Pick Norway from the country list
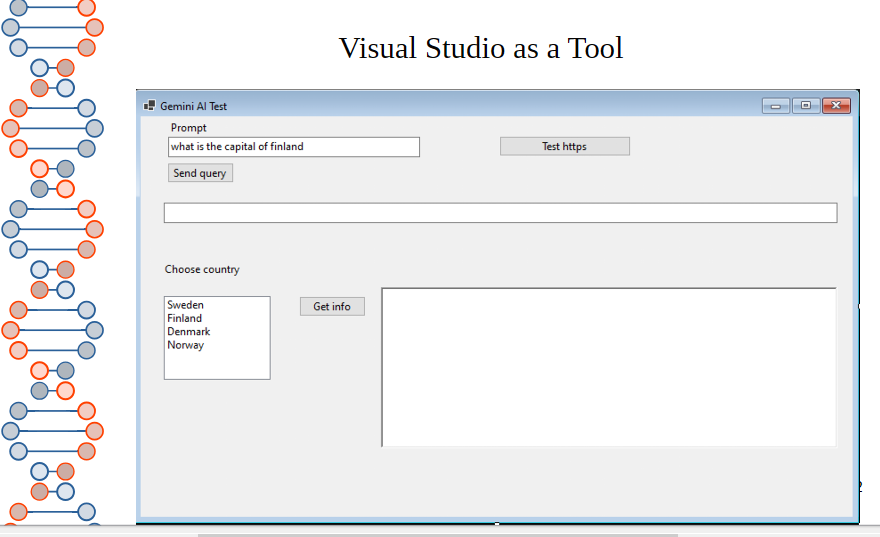 (186, 345)
